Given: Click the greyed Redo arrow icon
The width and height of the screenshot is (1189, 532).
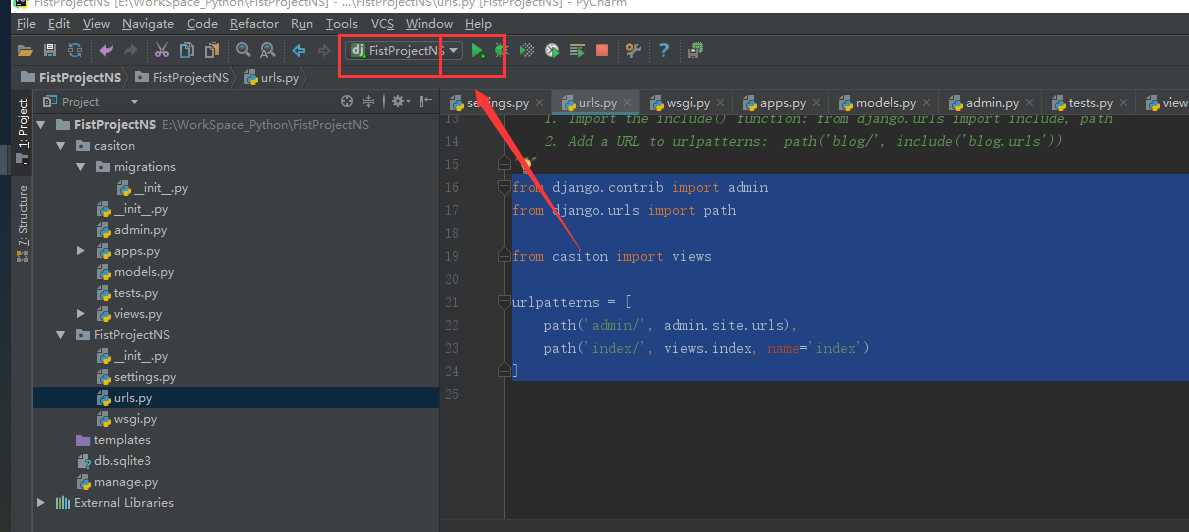Looking at the screenshot, I should click(x=130, y=51).
